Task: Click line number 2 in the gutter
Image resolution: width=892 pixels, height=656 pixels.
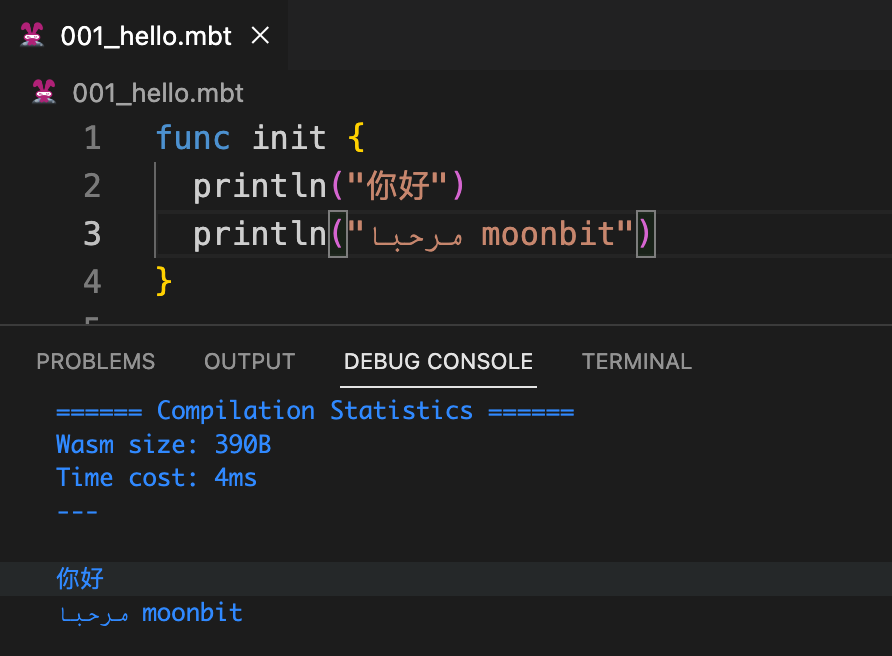Action: (x=92, y=186)
